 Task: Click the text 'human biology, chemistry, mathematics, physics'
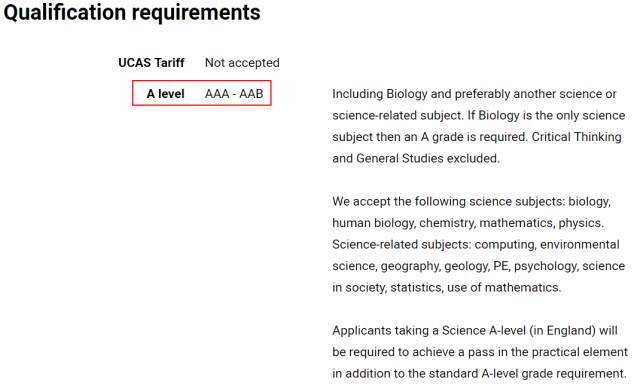pyautogui.click(x=467, y=223)
